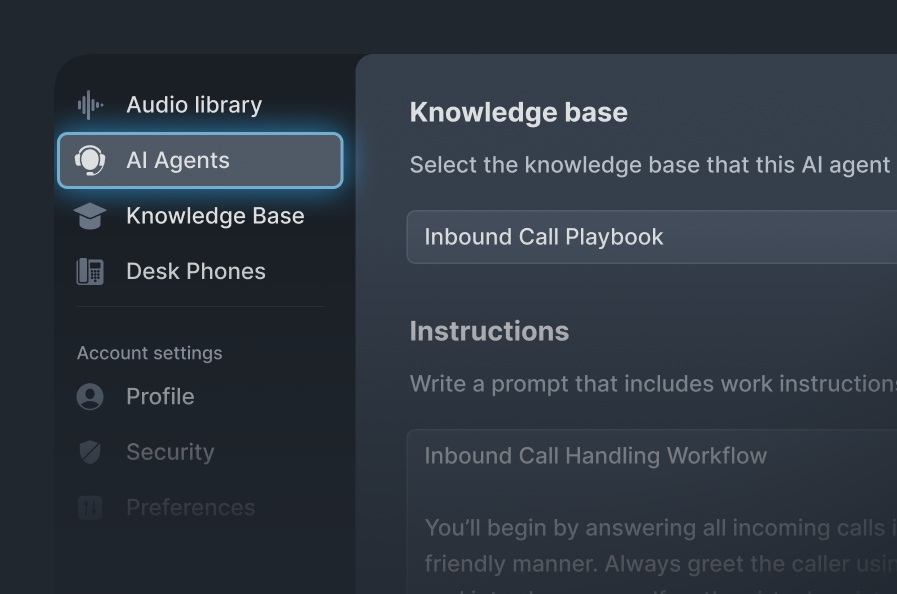Click the Security shield icon

[x=91, y=452]
